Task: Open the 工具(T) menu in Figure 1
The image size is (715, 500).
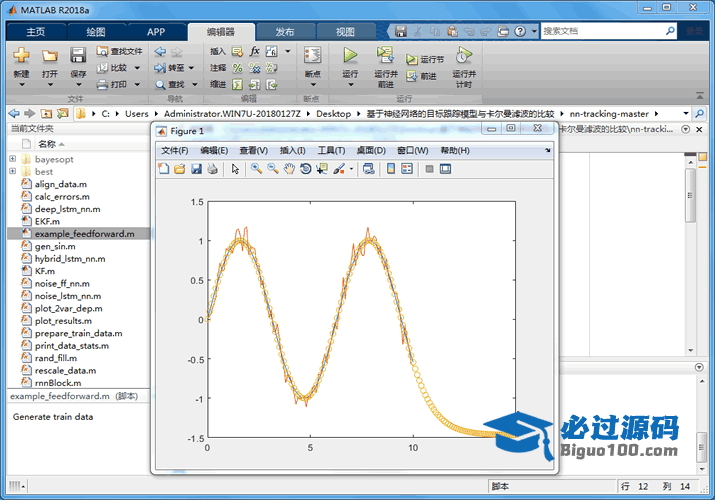Action: [x=331, y=150]
